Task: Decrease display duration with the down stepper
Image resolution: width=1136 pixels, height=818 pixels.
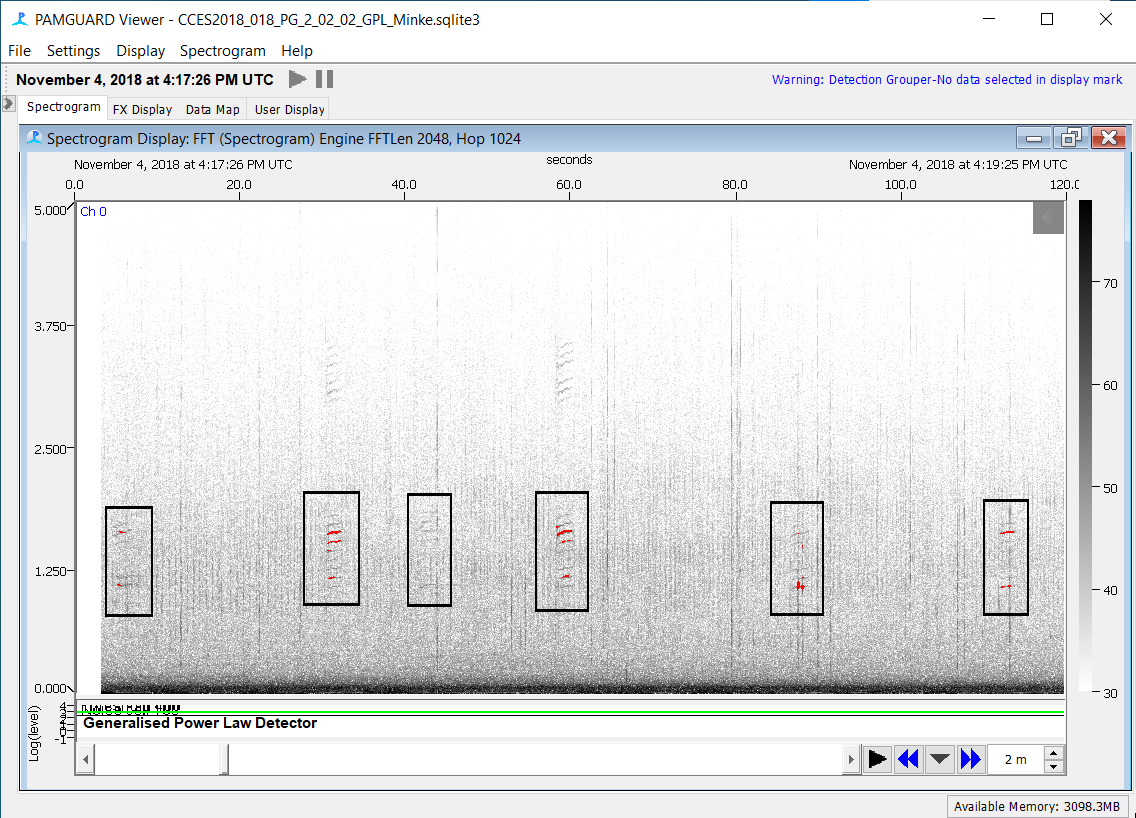Action: click(1053, 766)
